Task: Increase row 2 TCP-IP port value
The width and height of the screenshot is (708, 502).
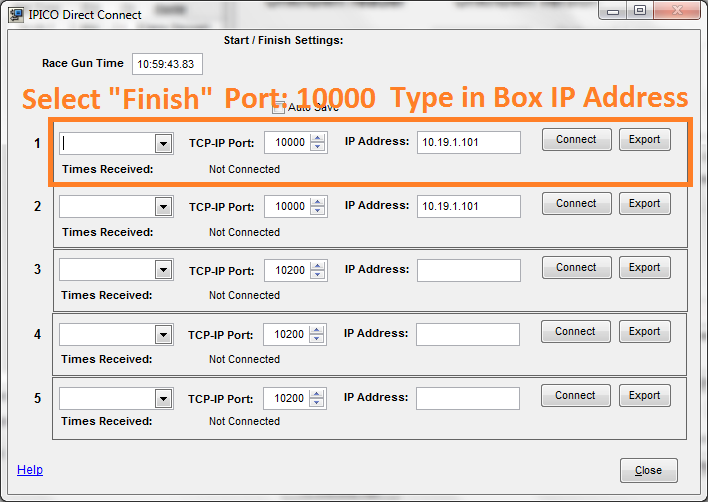Action: point(318,202)
